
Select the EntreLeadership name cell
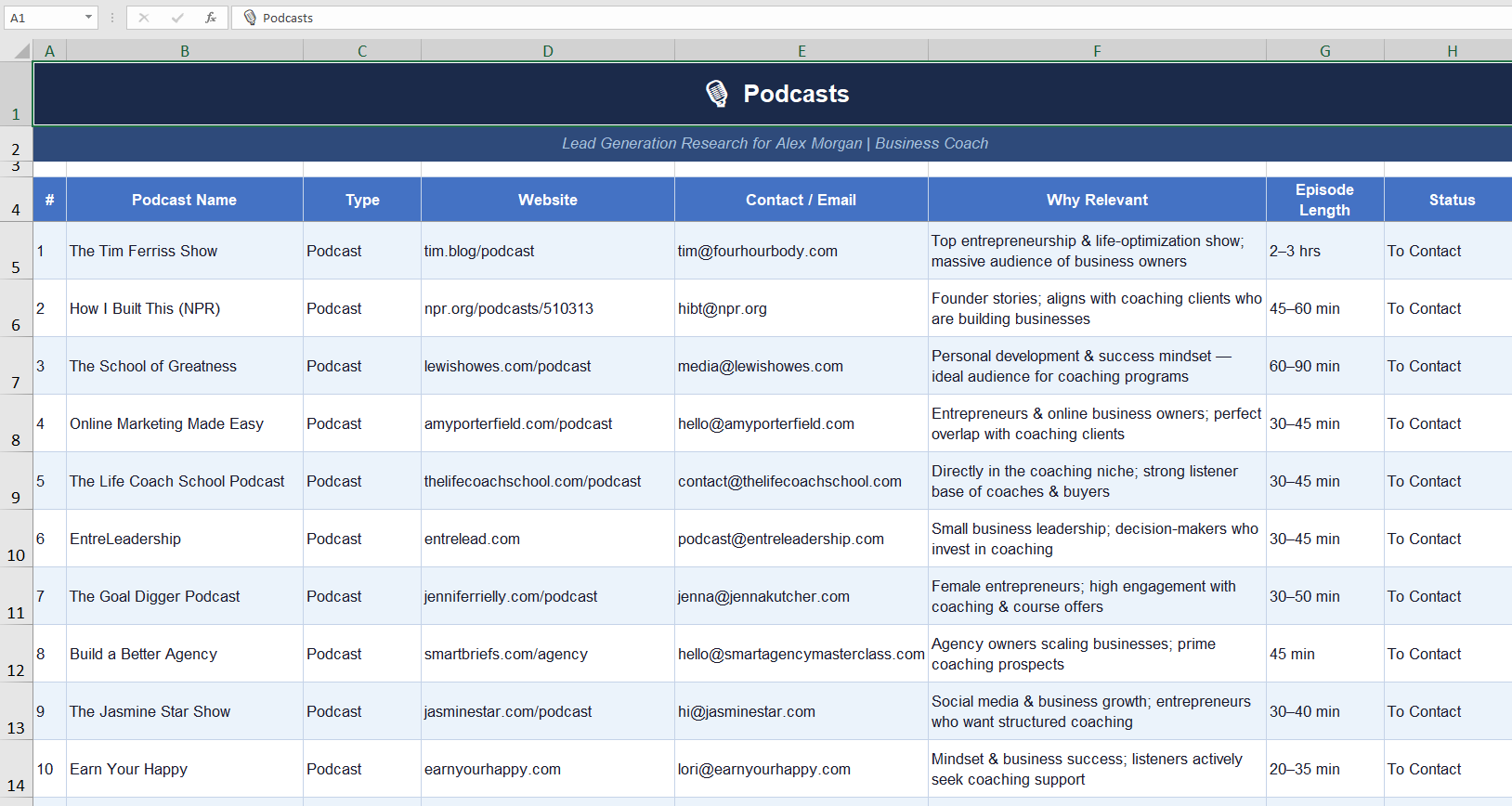point(185,539)
